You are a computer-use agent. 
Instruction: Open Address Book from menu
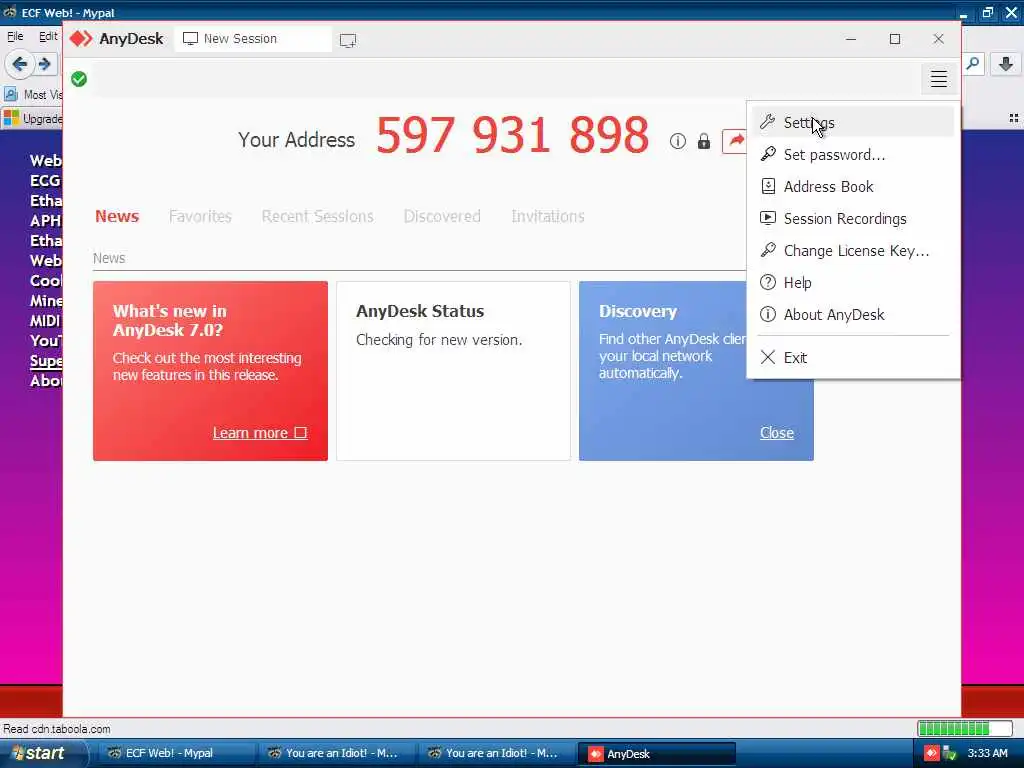(x=853, y=187)
